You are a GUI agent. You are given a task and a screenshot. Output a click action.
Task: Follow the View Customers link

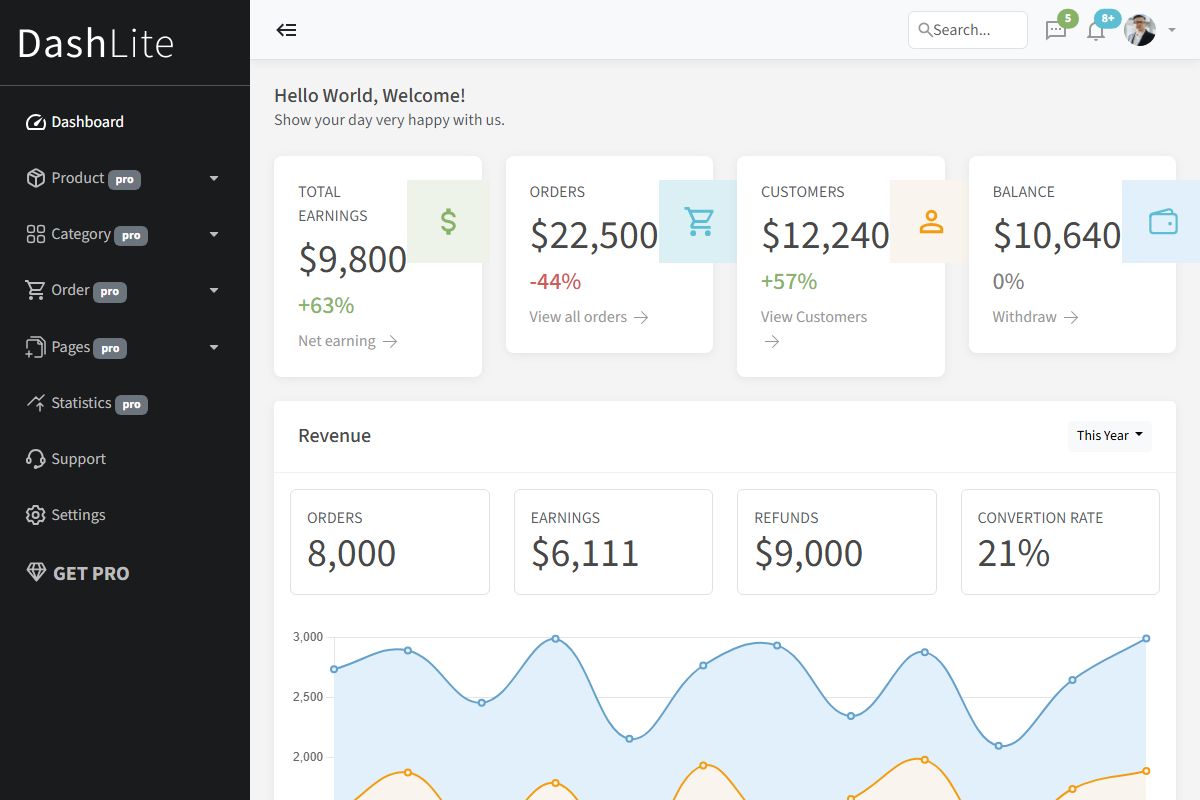point(814,329)
